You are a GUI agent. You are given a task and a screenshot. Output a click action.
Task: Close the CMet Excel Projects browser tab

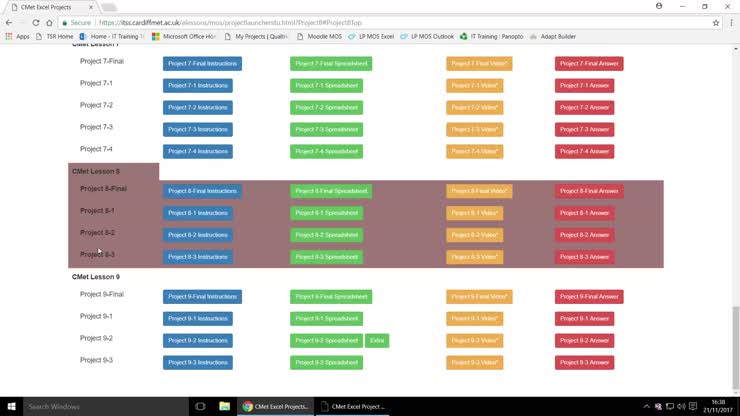pos(91,7)
